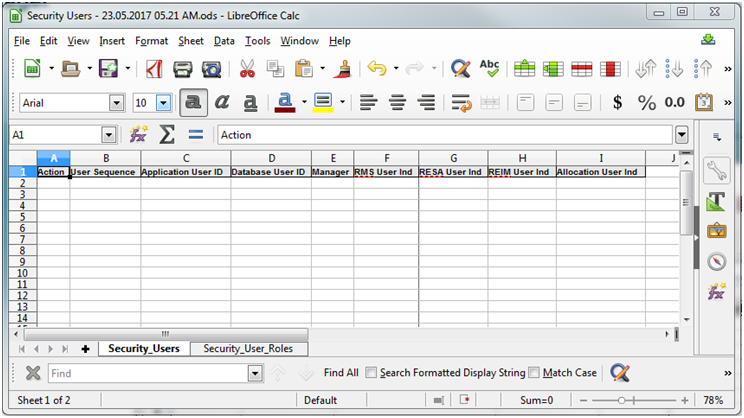Click the Print icon
744x418 pixels.
[x=183, y=69]
